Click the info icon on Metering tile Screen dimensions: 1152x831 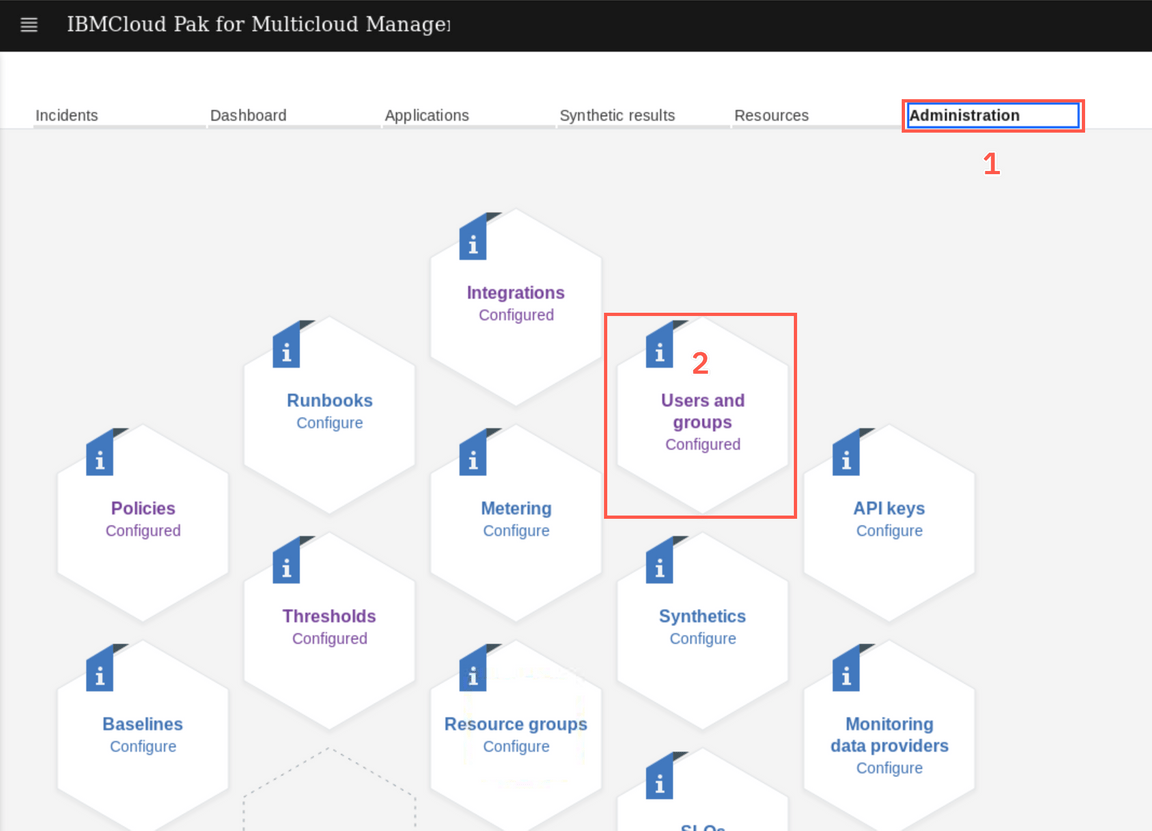[473, 457]
